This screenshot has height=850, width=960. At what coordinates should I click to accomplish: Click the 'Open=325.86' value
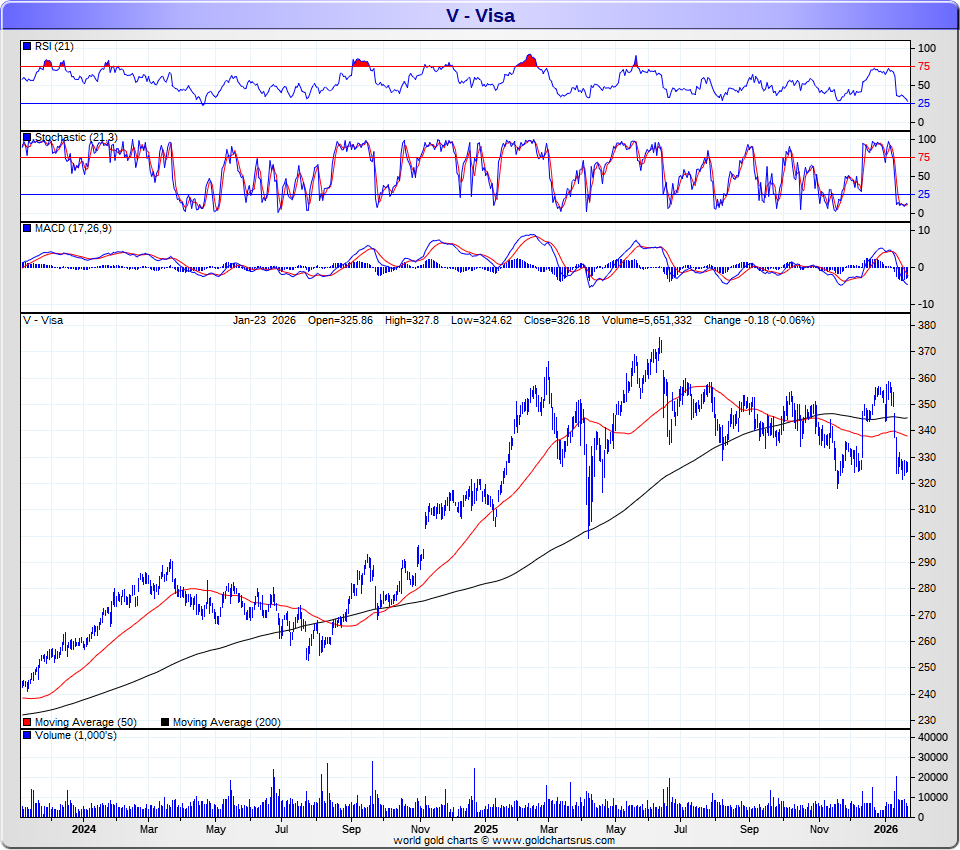point(340,320)
